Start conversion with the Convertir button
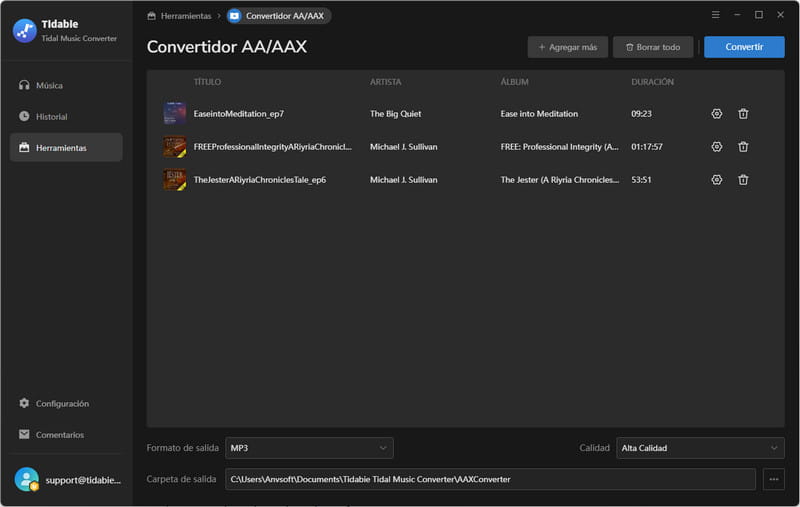 tap(744, 47)
